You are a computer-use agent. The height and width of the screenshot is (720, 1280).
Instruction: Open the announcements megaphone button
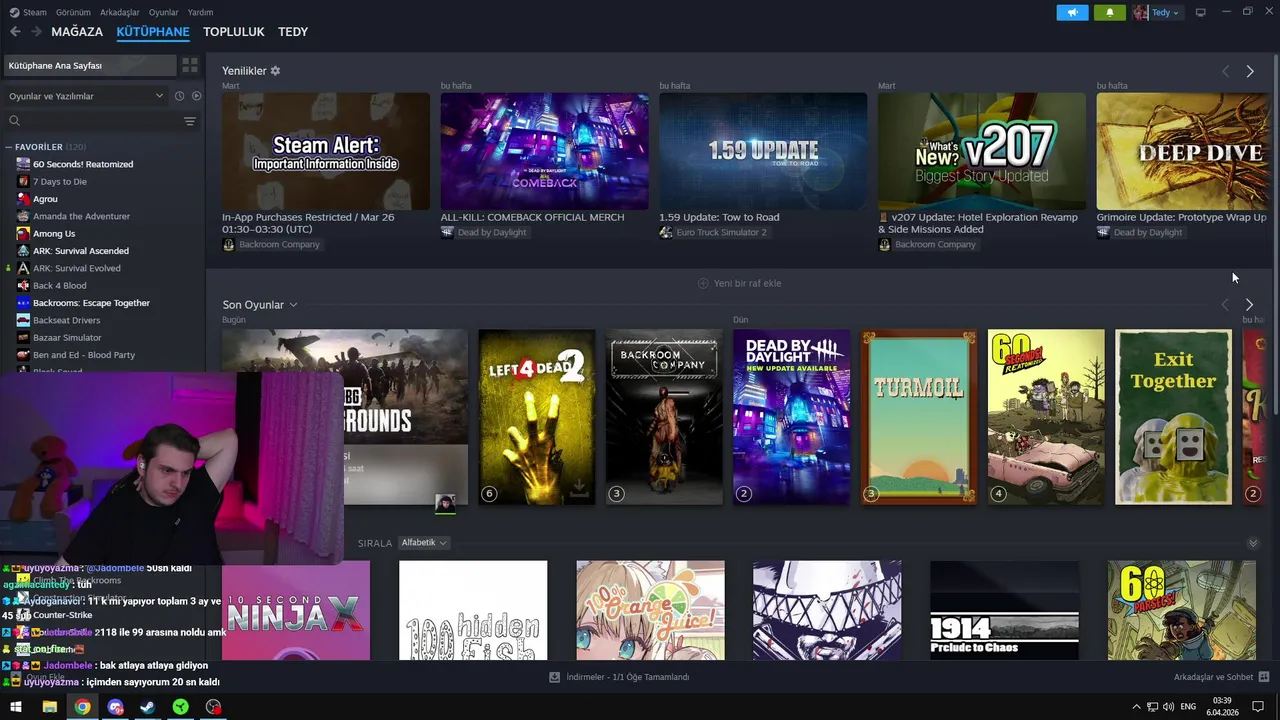click(1072, 12)
